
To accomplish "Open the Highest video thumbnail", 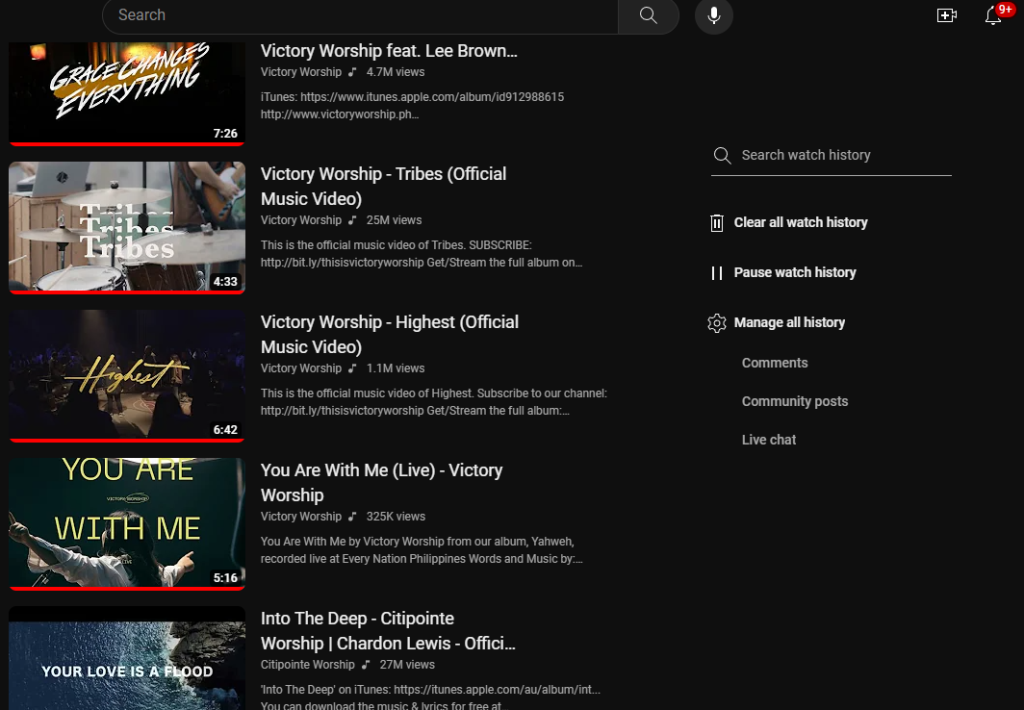I will [127, 376].
